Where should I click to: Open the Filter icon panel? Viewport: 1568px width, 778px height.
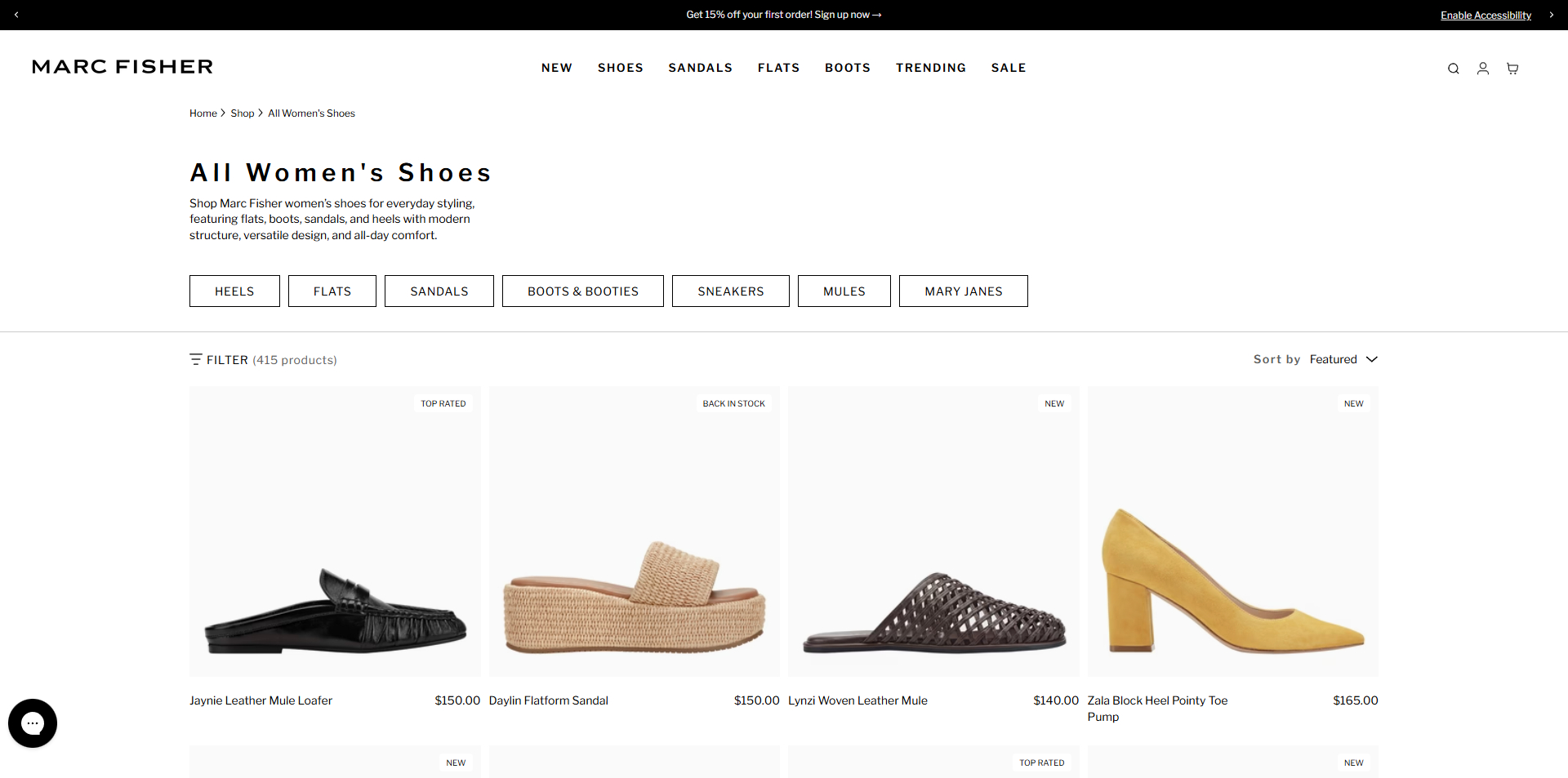point(196,359)
